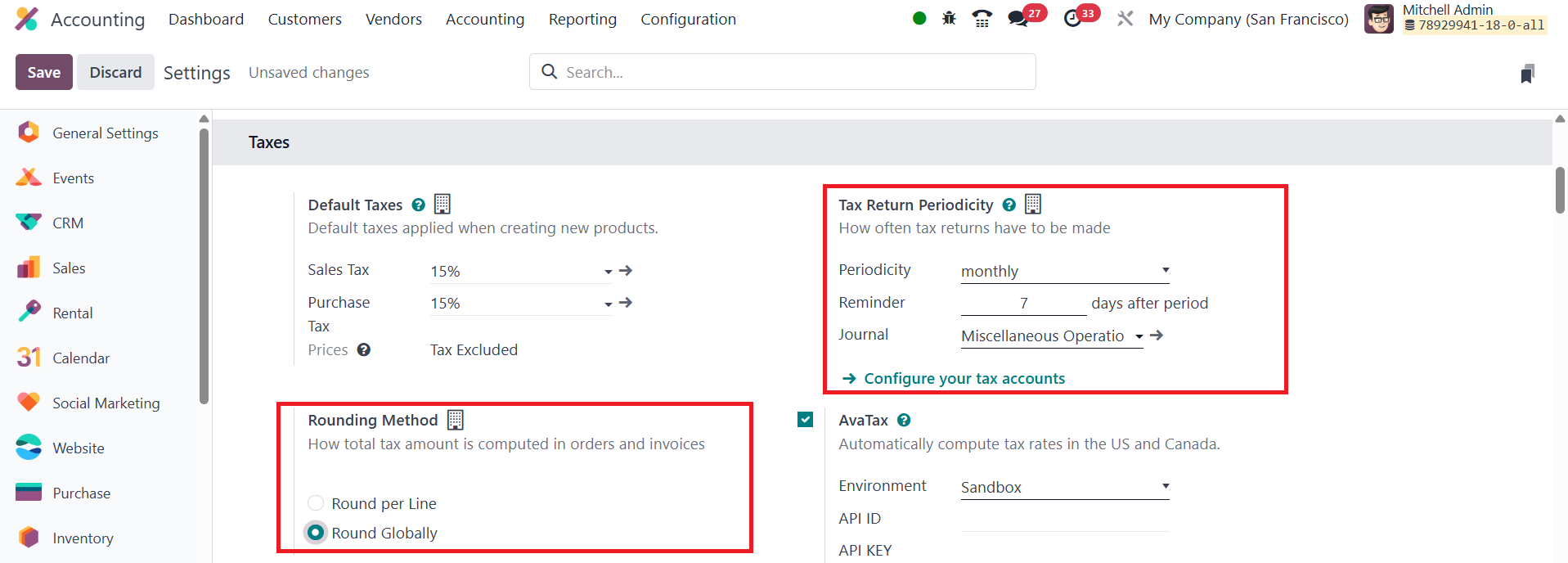Open the Configuration menu

pos(688,19)
